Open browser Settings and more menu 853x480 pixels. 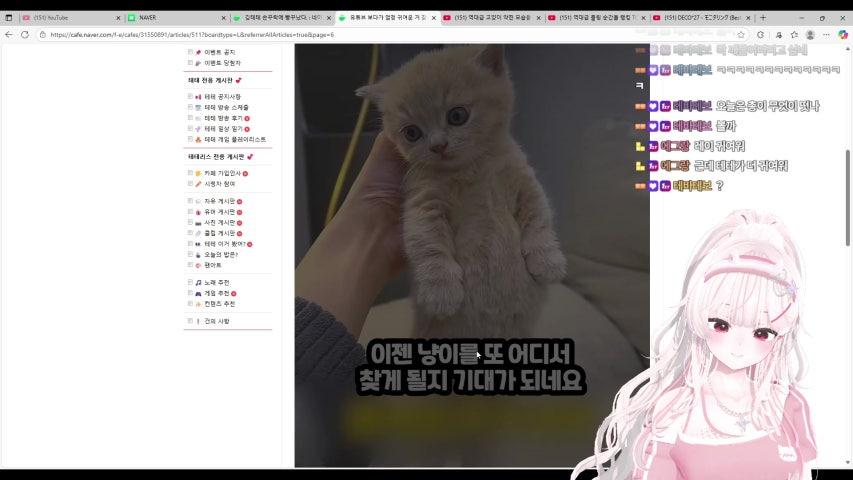826,34
